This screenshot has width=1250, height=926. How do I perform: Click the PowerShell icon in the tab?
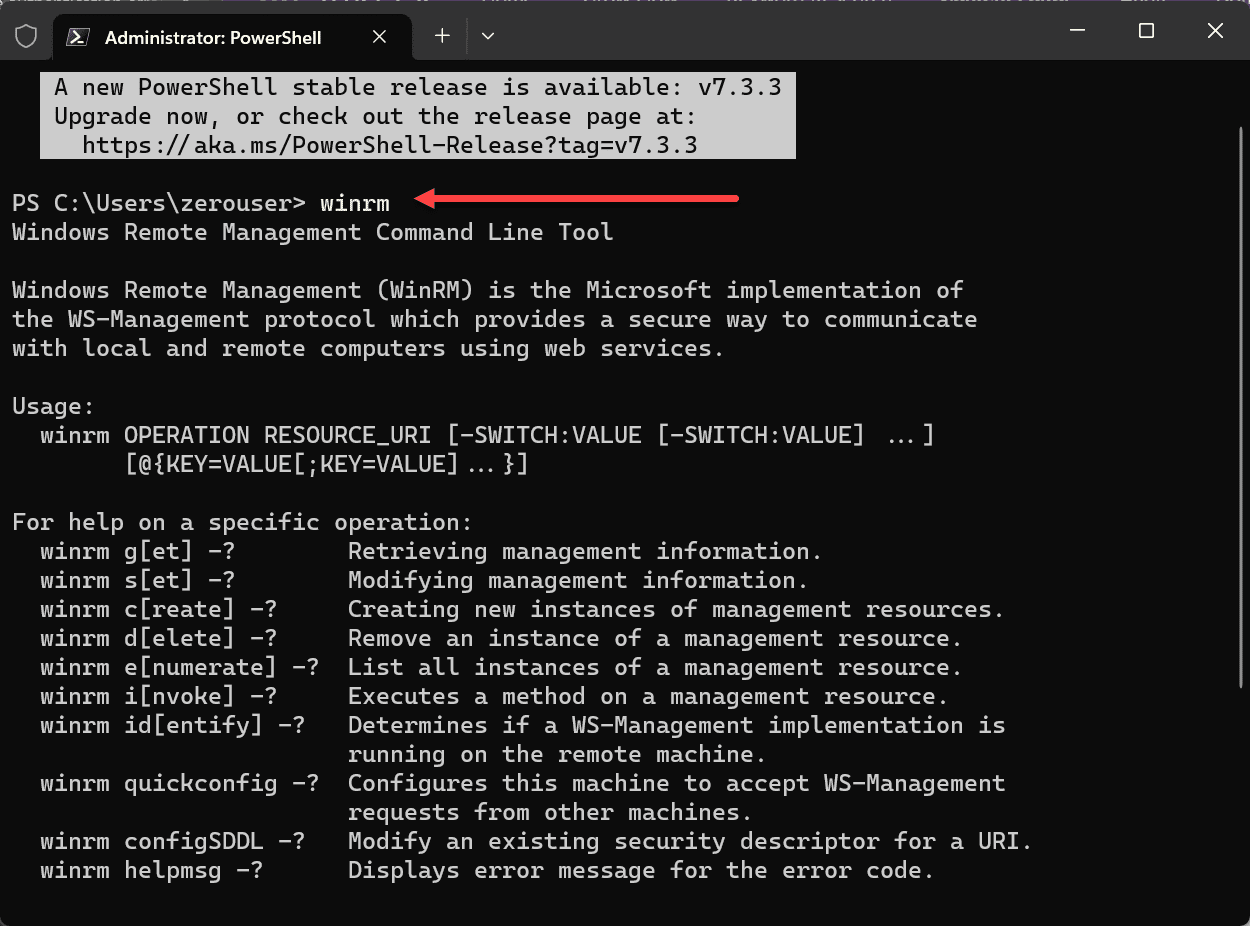(76, 37)
